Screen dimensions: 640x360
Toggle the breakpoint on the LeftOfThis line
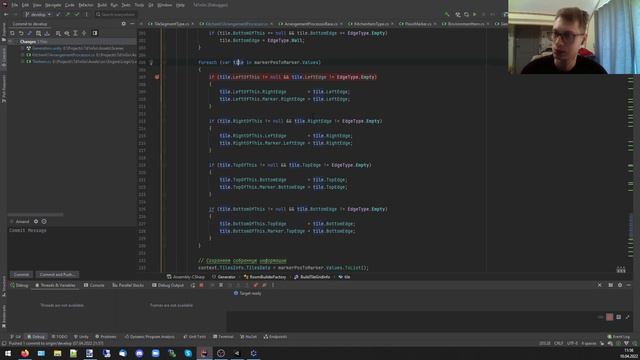point(157,77)
